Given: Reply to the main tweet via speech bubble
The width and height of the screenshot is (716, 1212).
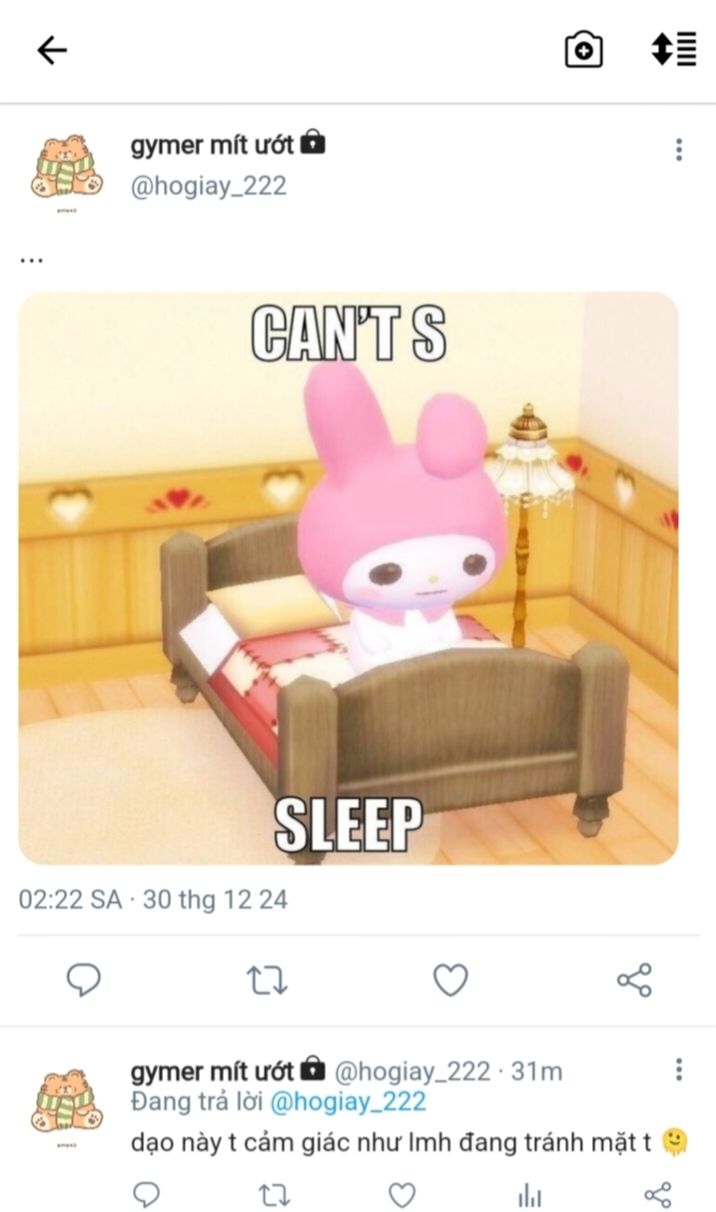Looking at the screenshot, I should (83, 980).
